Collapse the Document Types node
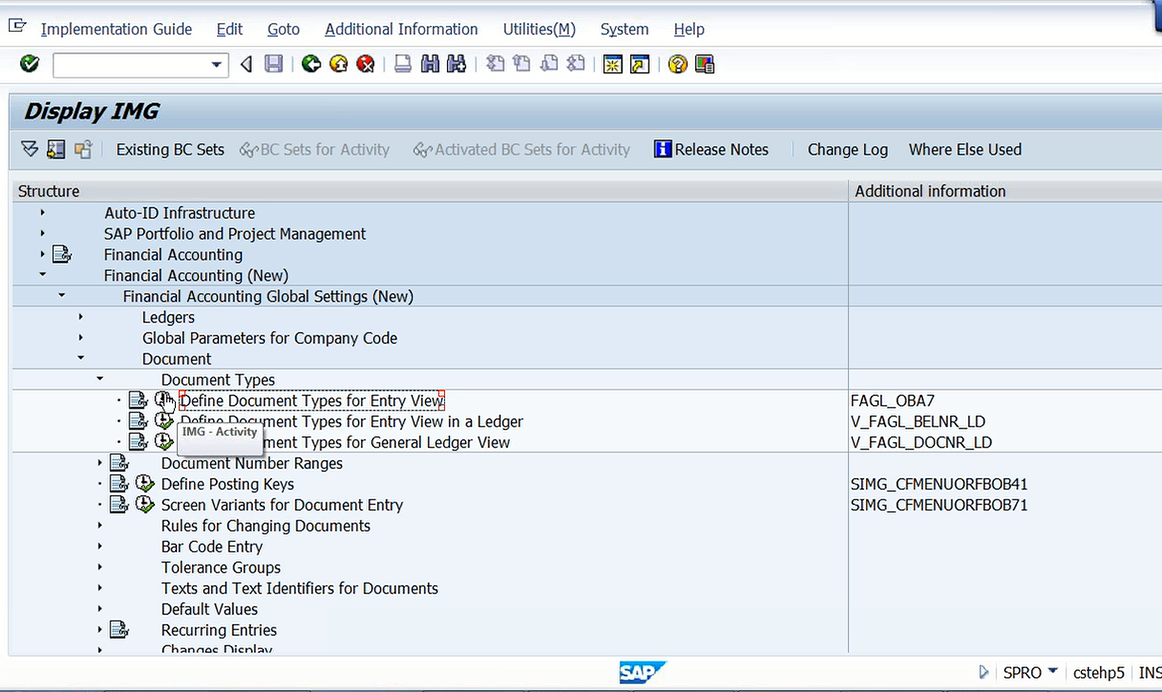1162x692 pixels. (100, 379)
